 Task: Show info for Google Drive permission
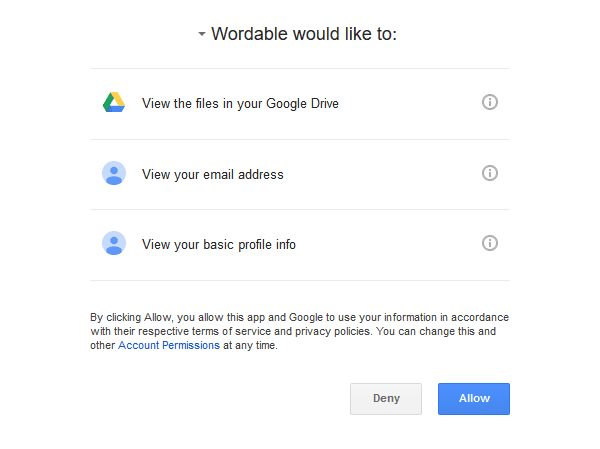click(x=489, y=102)
